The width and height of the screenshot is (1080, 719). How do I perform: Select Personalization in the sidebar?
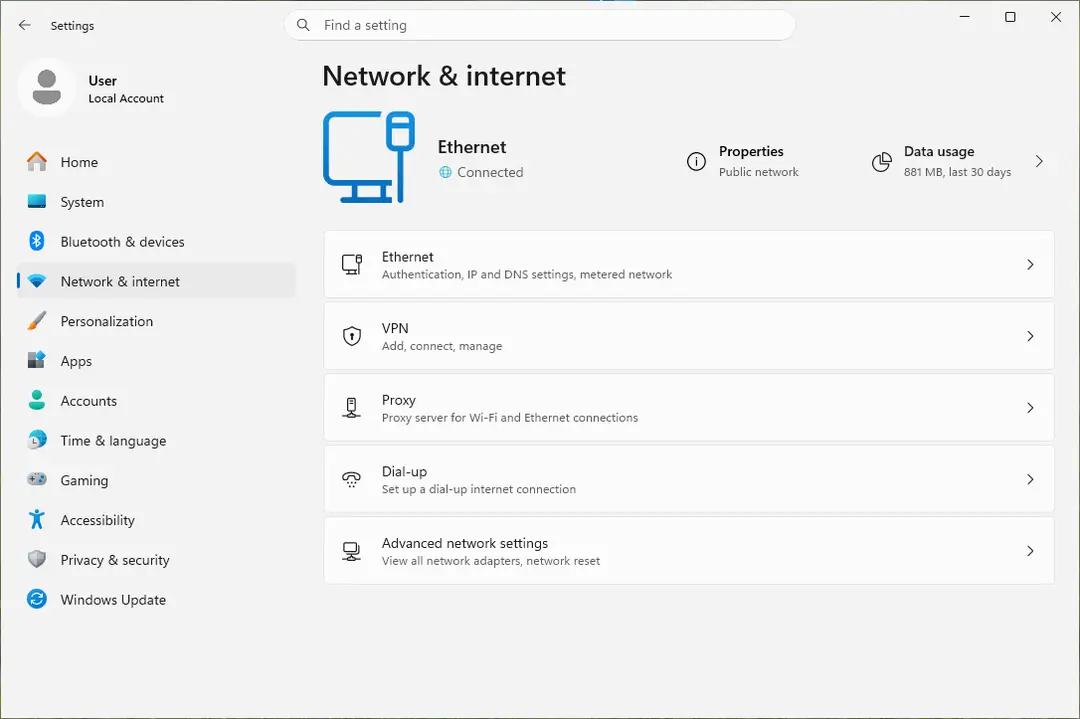107,321
